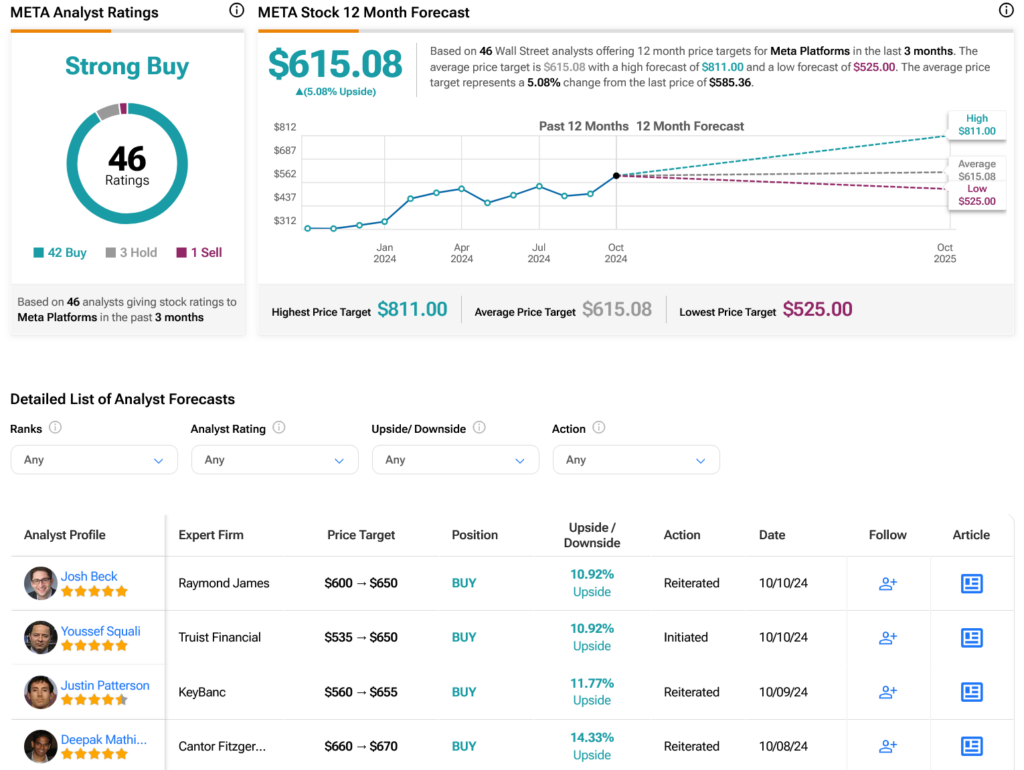Click info icon beside META Analyst Ratings
Viewport: 1024px width, 770px height.
(x=236, y=11)
